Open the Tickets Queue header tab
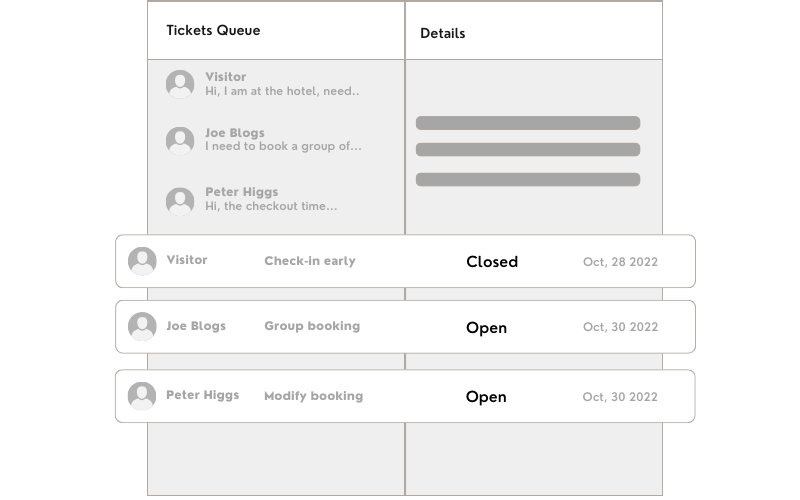The width and height of the screenshot is (800, 500). pos(213,30)
